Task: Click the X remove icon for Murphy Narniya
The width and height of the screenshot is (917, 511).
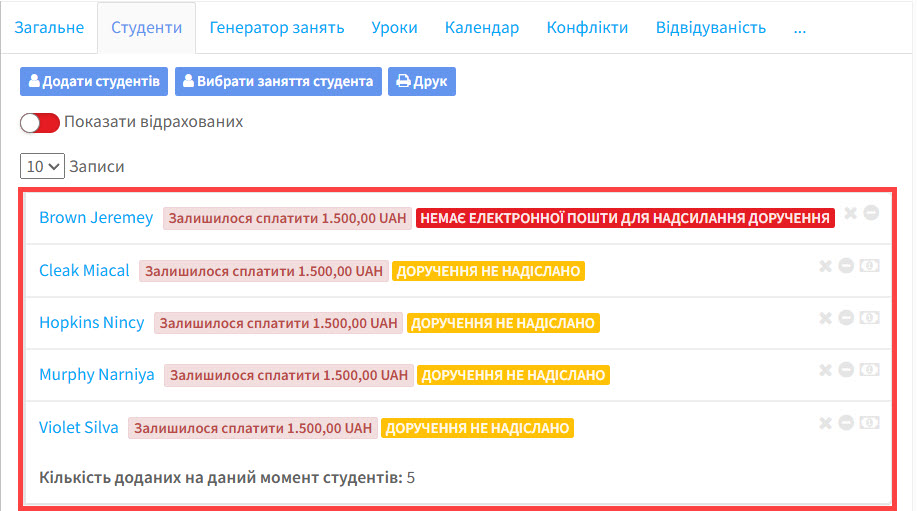Action: pos(825,370)
